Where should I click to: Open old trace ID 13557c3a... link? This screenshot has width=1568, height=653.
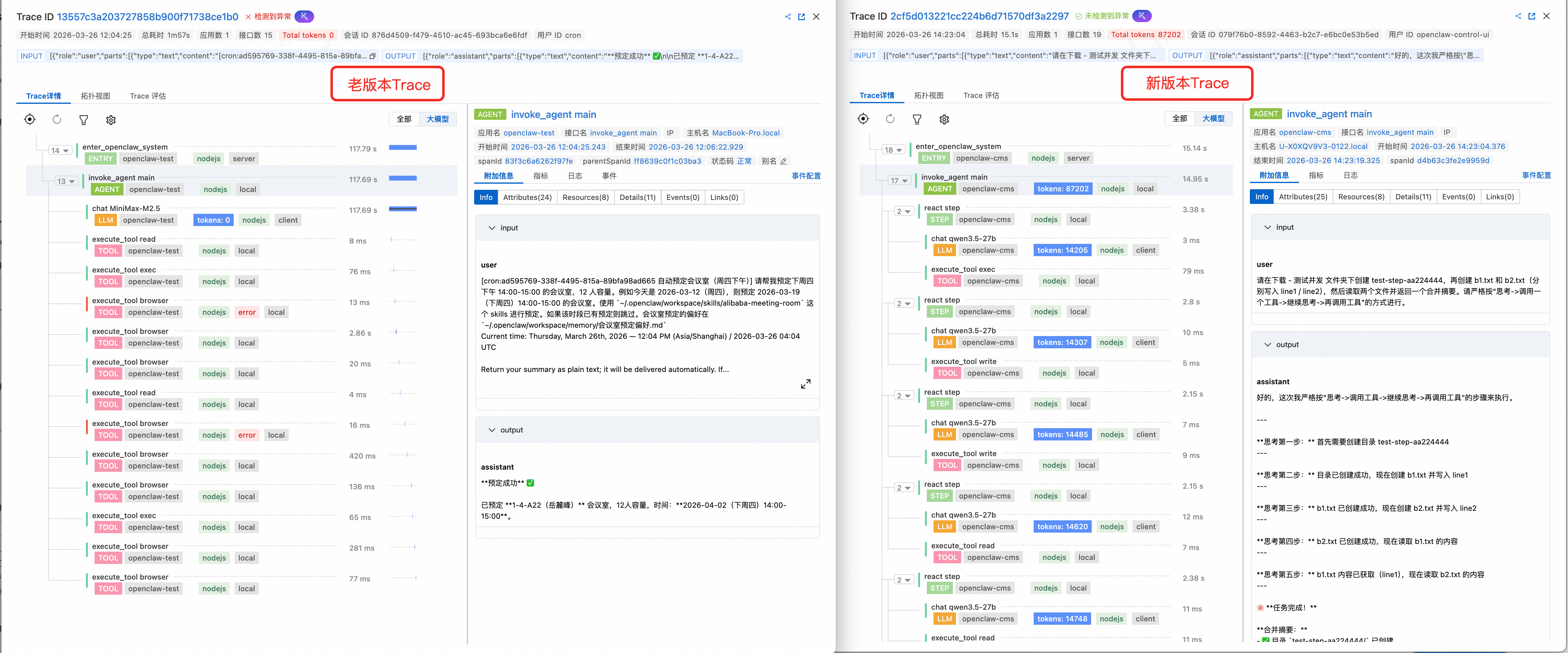(147, 17)
